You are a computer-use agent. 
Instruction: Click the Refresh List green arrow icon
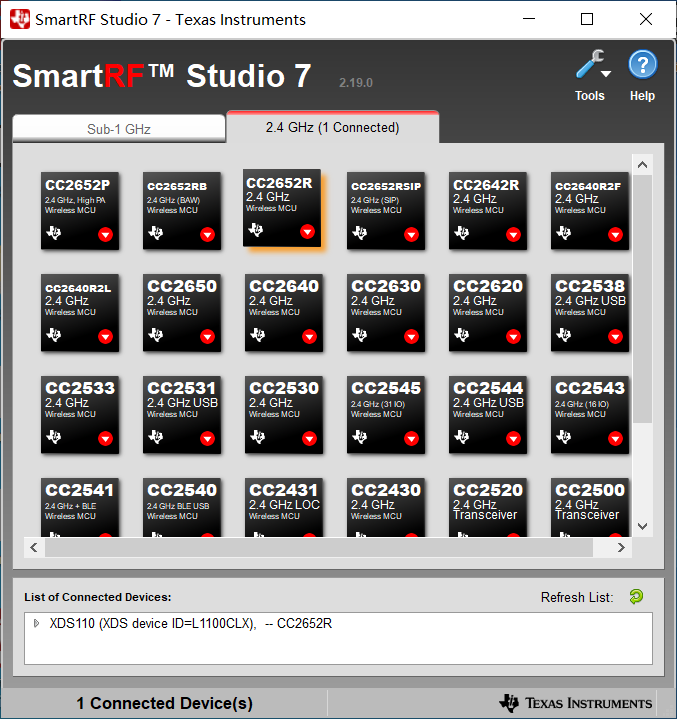[x=636, y=597]
